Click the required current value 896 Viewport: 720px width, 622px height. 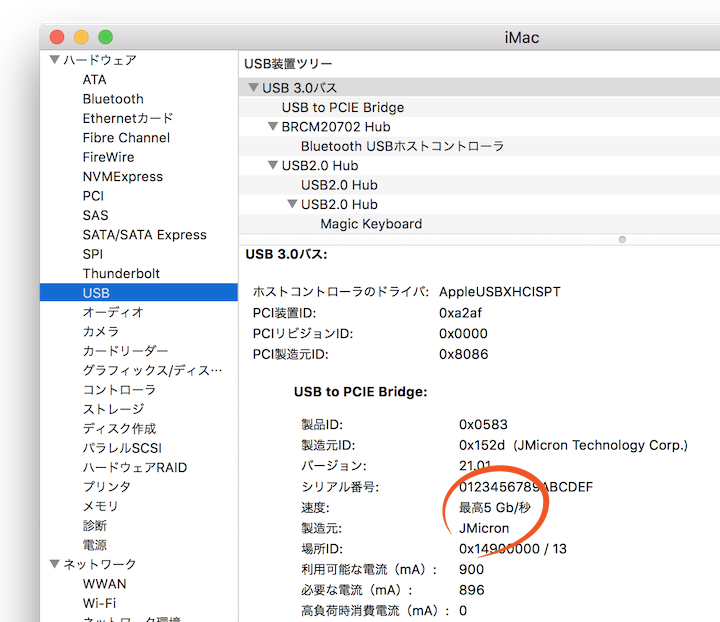(472, 590)
